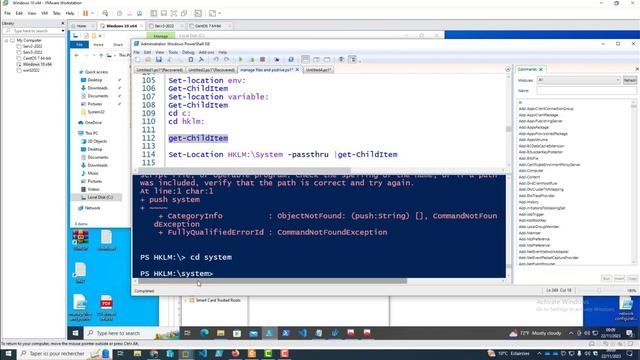Close the manage files and psdrive script tab
Viewport: 640px width, 360px height.
click(x=297, y=70)
